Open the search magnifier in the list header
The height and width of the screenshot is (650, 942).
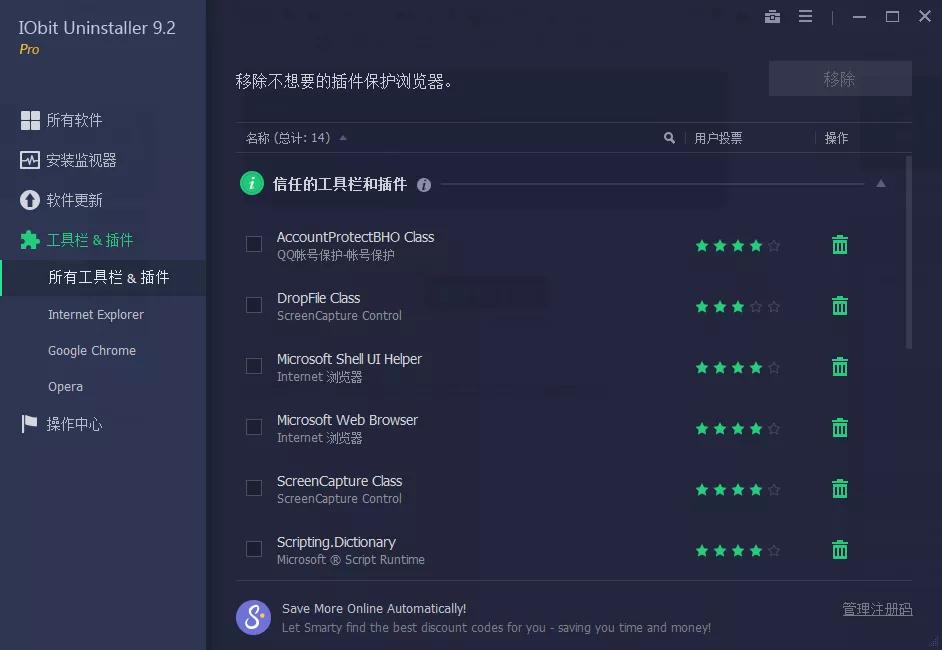[669, 137]
